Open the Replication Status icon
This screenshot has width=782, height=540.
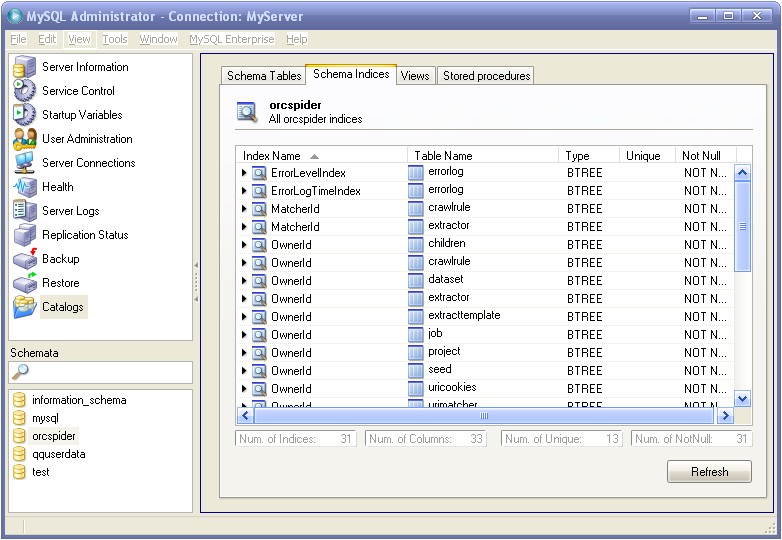coord(25,235)
